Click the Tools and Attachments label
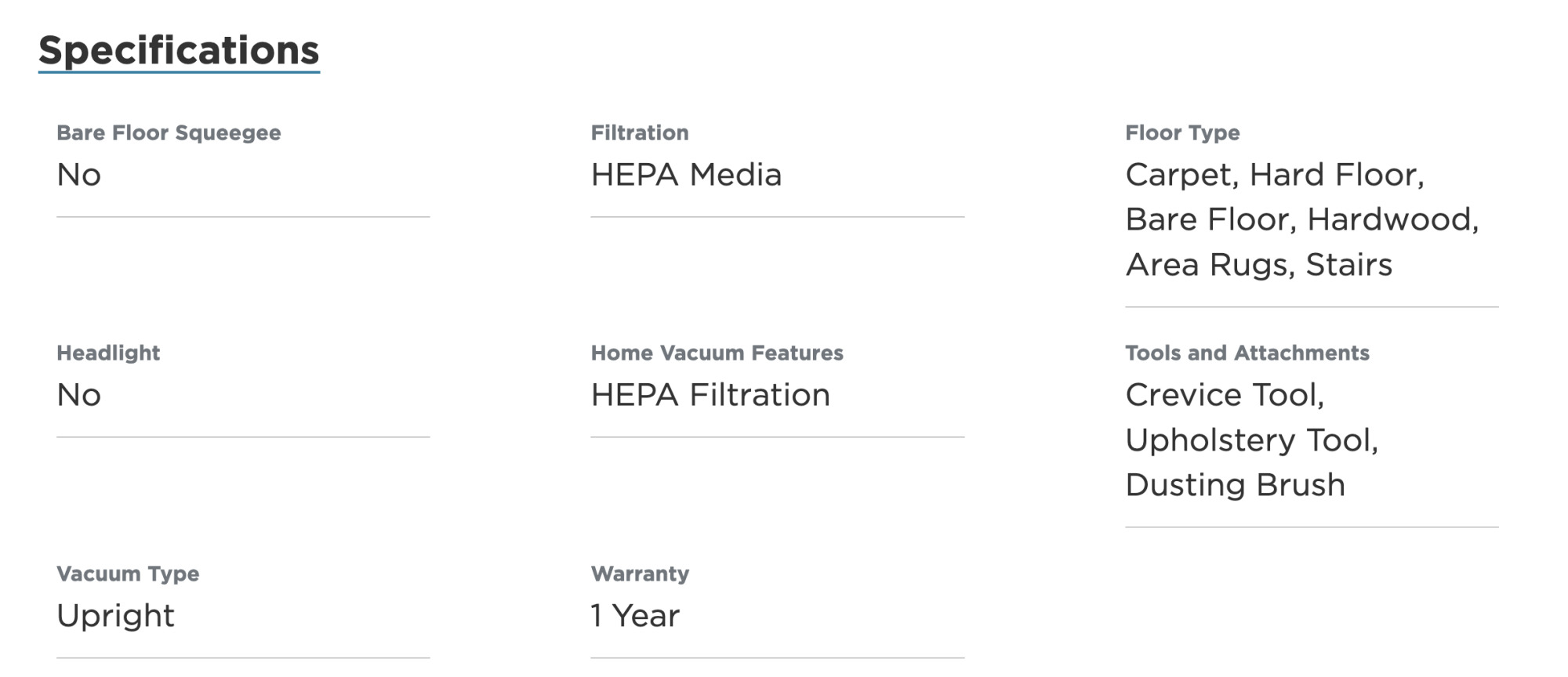1568x677 pixels. click(x=1247, y=353)
